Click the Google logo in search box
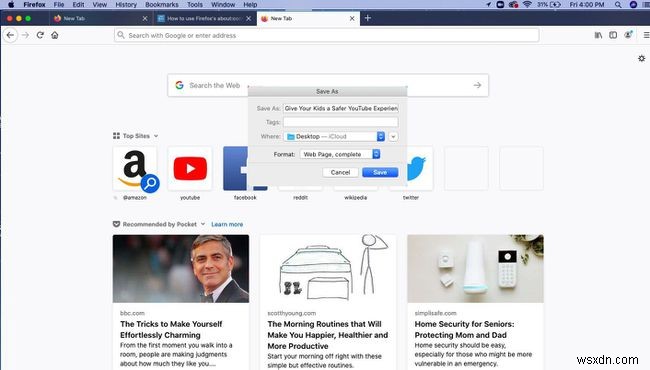The width and height of the screenshot is (650, 370). point(179,85)
